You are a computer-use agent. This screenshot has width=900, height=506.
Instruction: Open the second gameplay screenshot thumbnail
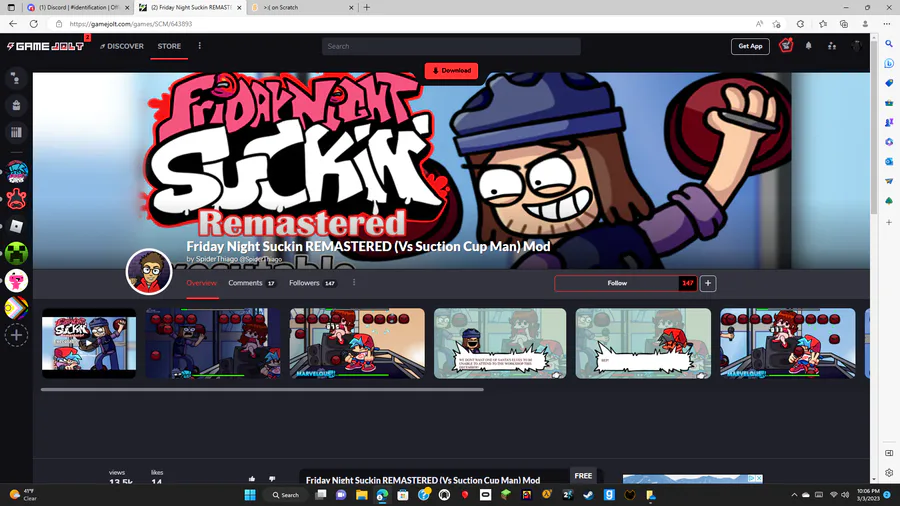coord(213,344)
